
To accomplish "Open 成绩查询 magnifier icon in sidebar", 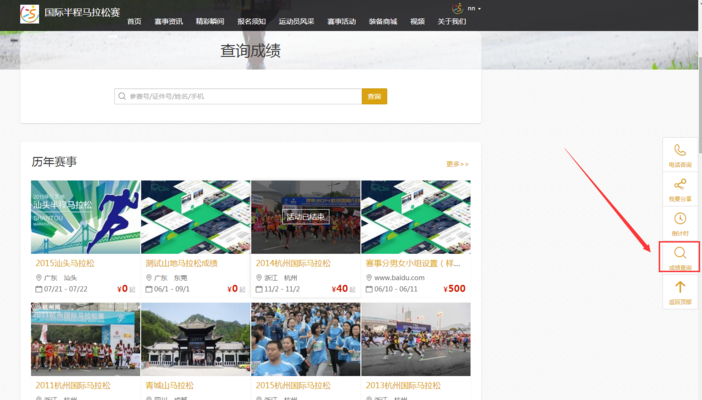I will (x=680, y=254).
